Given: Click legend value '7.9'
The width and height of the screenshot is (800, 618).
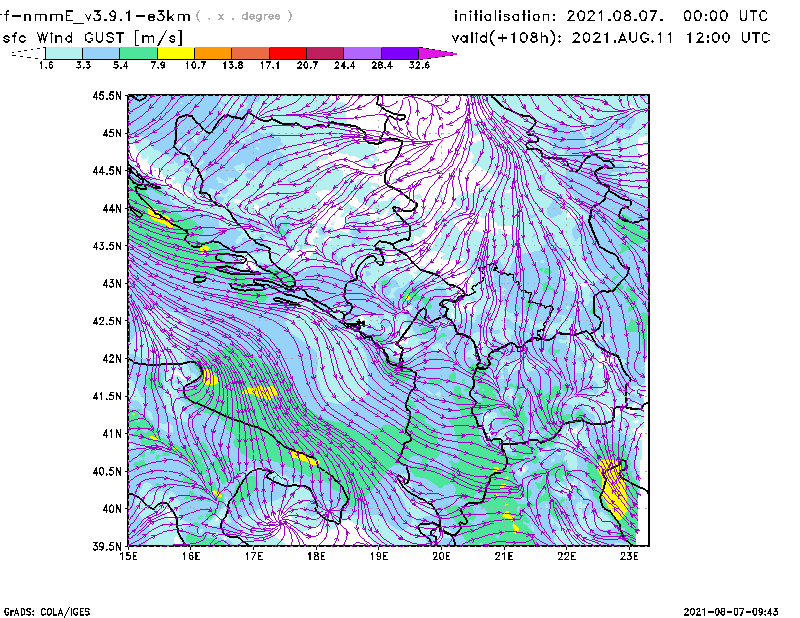Looking at the screenshot, I should (158, 65).
